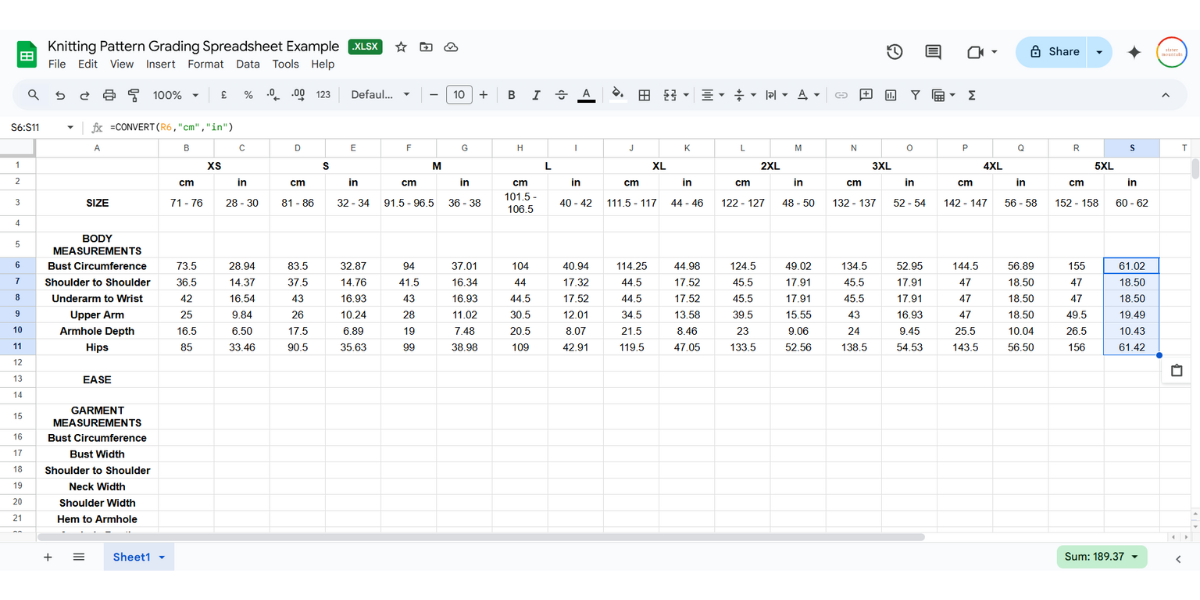Add a new sheet plus button
This screenshot has height=600, width=1200.
pyautogui.click(x=47, y=557)
